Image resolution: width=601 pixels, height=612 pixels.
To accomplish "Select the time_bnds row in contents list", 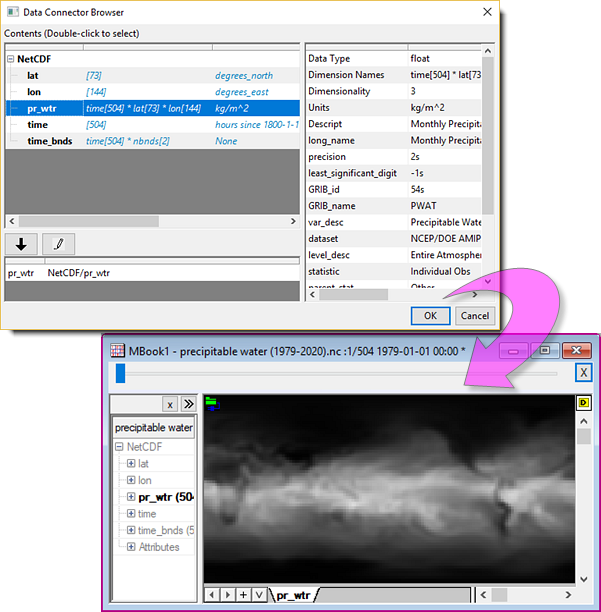I will point(153,141).
